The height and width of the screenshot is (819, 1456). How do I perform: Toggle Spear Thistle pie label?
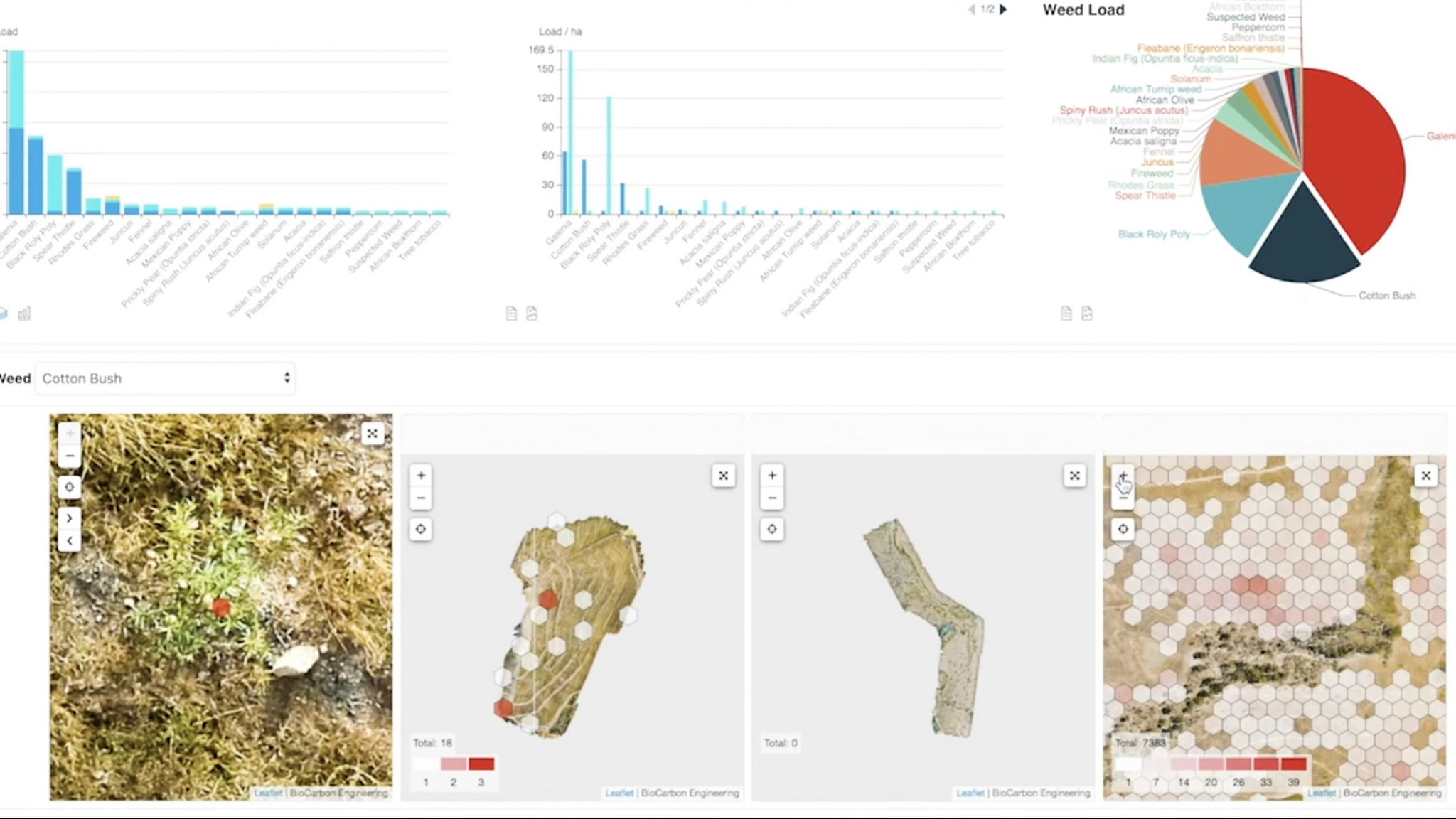[1145, 196]
